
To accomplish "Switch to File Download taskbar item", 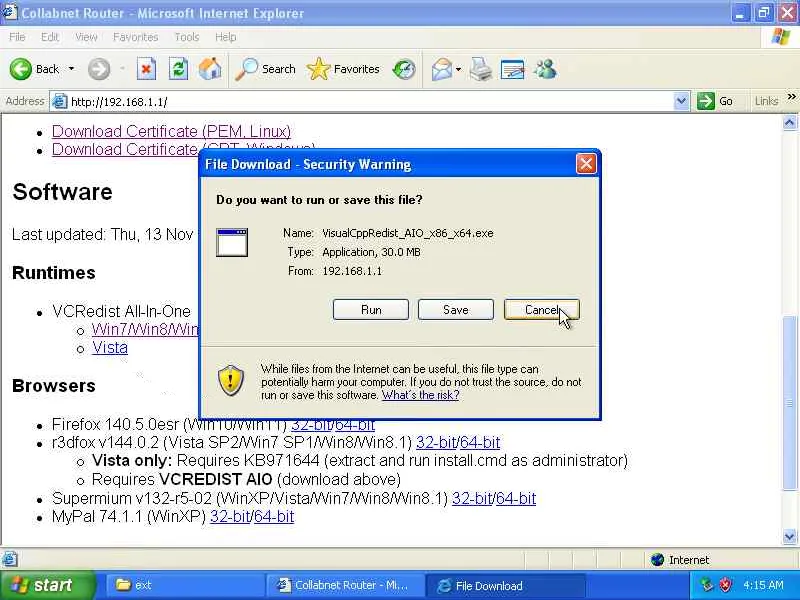I will (505, 585).
